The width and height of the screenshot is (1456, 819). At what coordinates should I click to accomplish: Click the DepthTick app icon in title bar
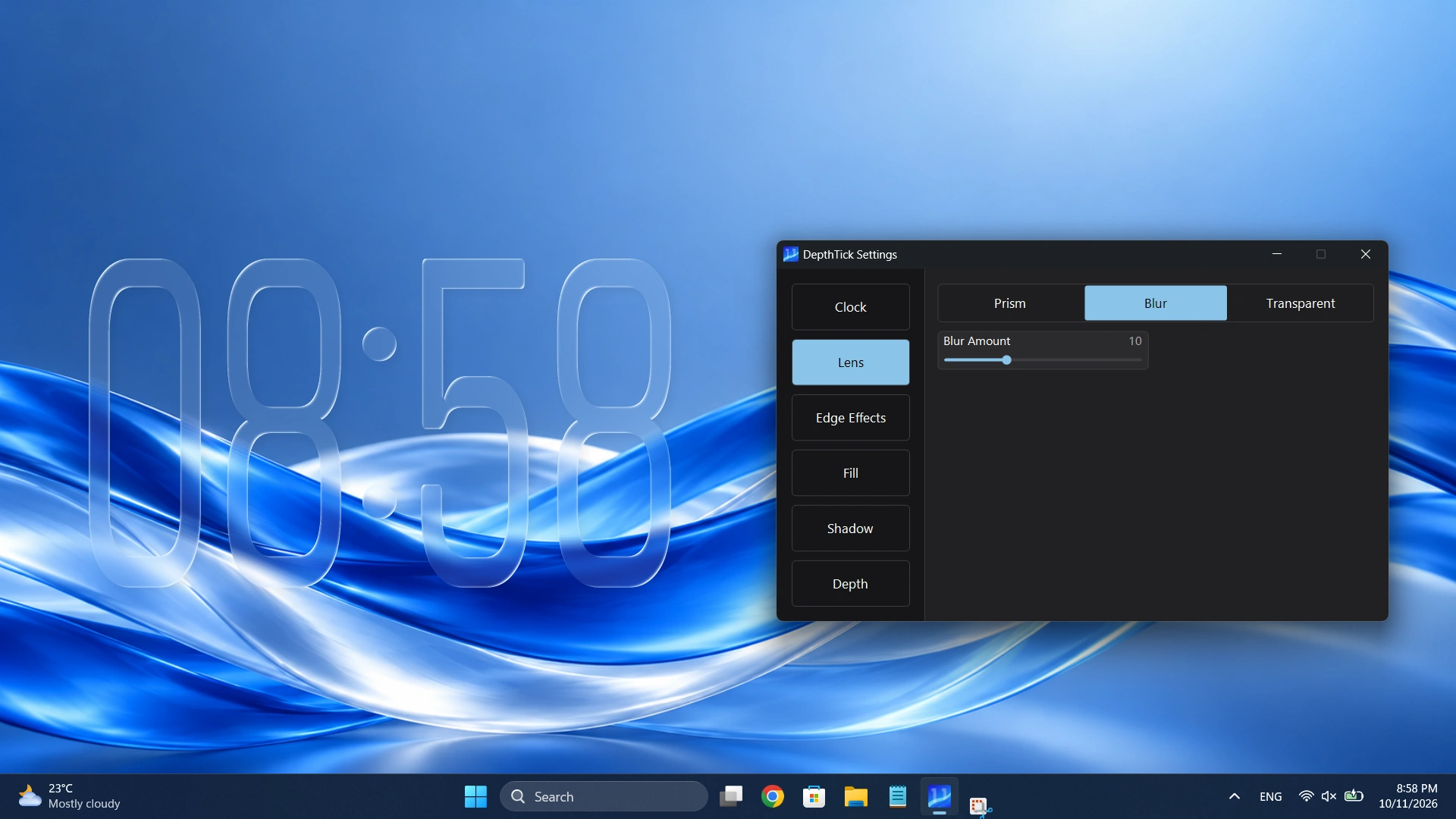tap(790, 254)
